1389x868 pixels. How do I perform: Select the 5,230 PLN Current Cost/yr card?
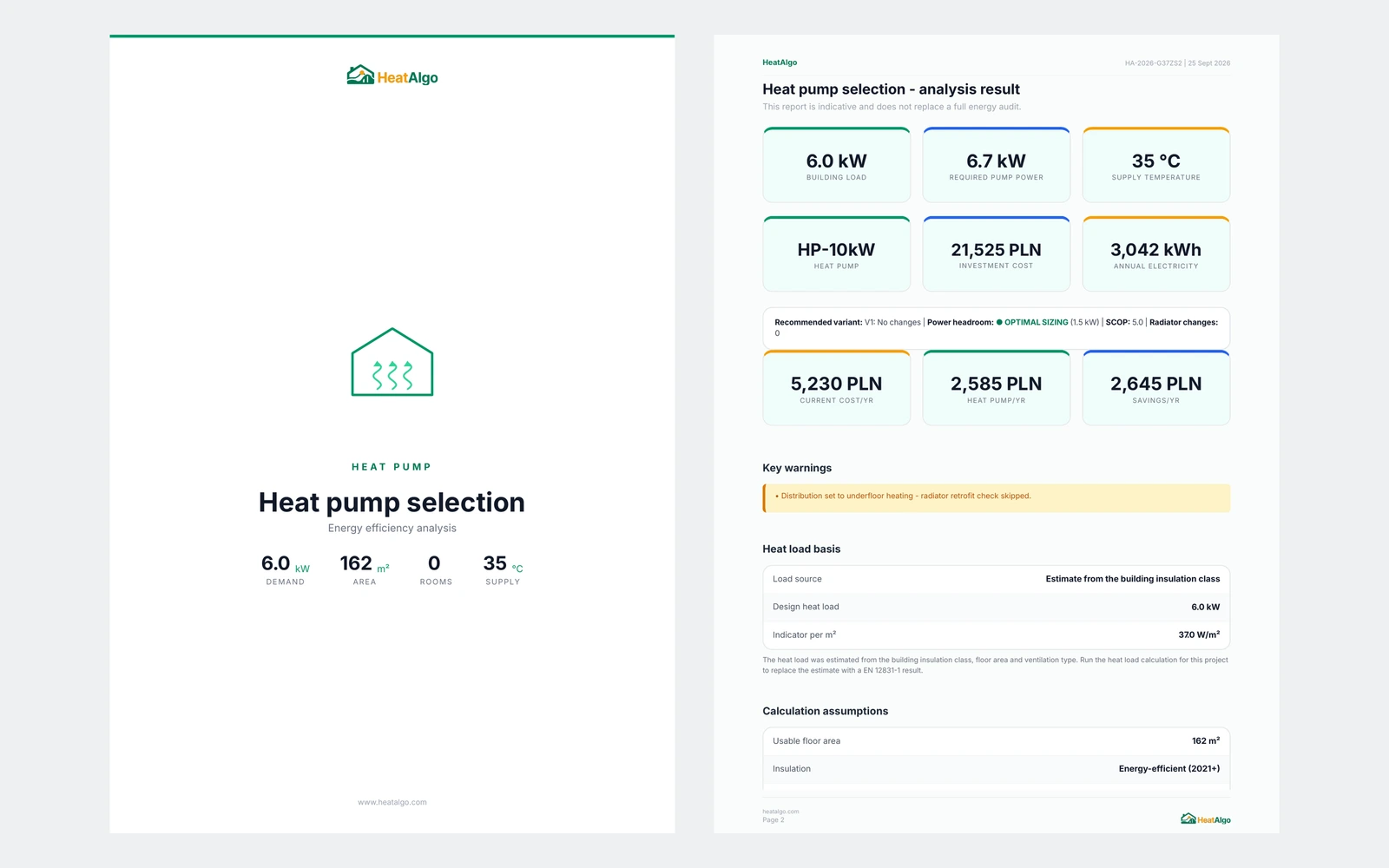pos(837,388)
